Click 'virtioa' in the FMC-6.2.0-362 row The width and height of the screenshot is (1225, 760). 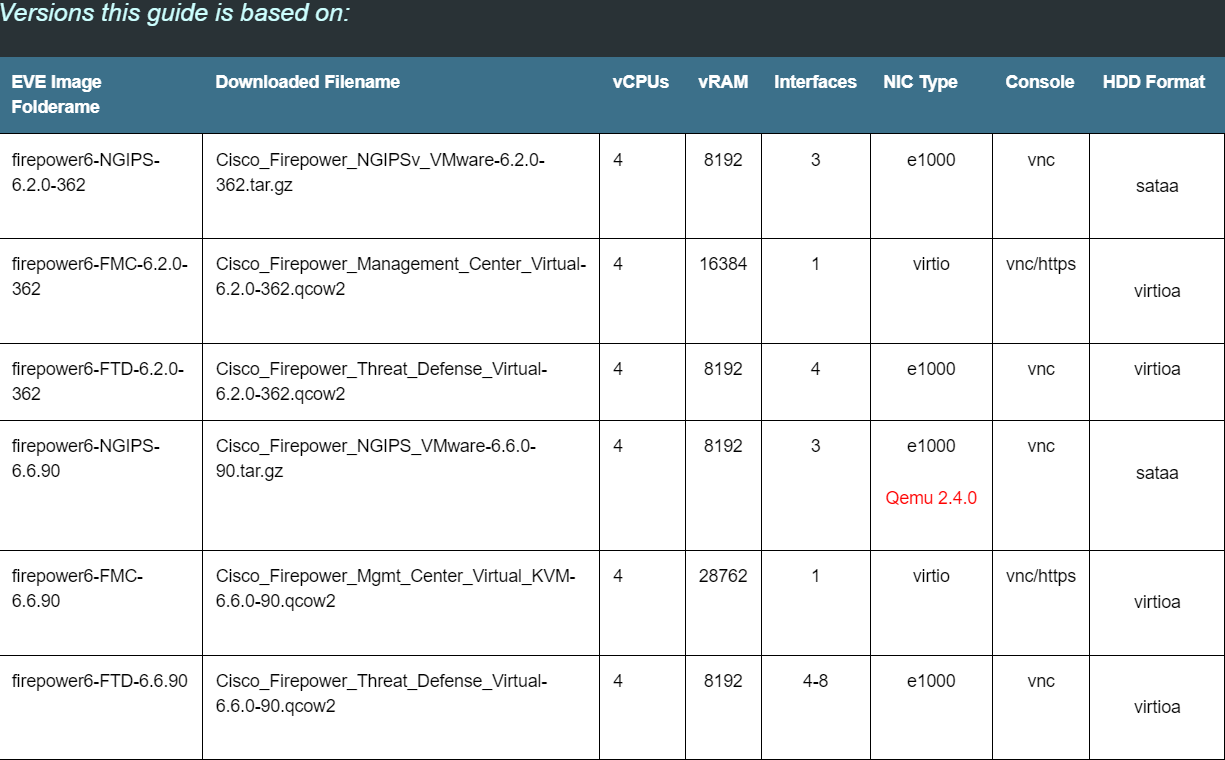point(1157,291)
